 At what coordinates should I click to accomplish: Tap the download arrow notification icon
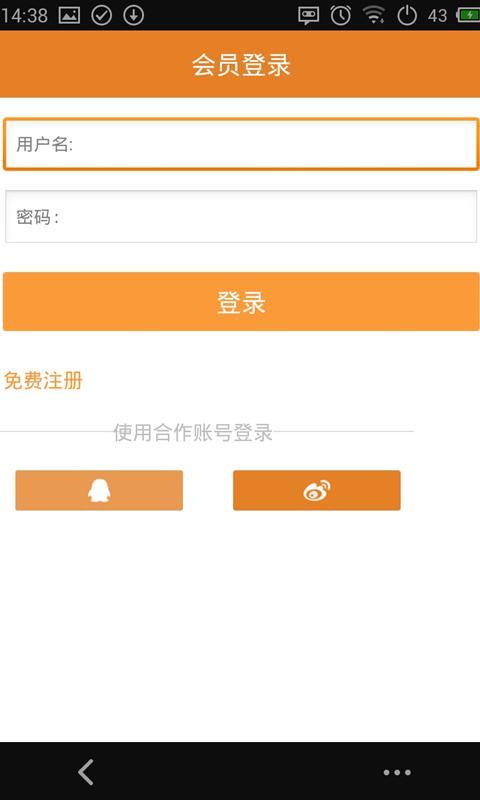pyautogui.click(x=133, y=15)
